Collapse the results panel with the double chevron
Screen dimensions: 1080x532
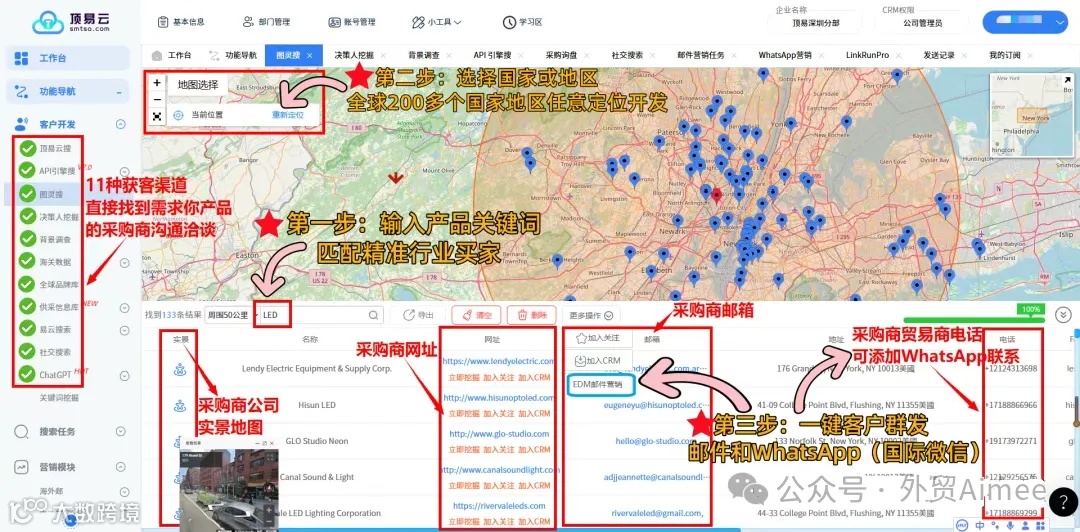point(1063,315)
